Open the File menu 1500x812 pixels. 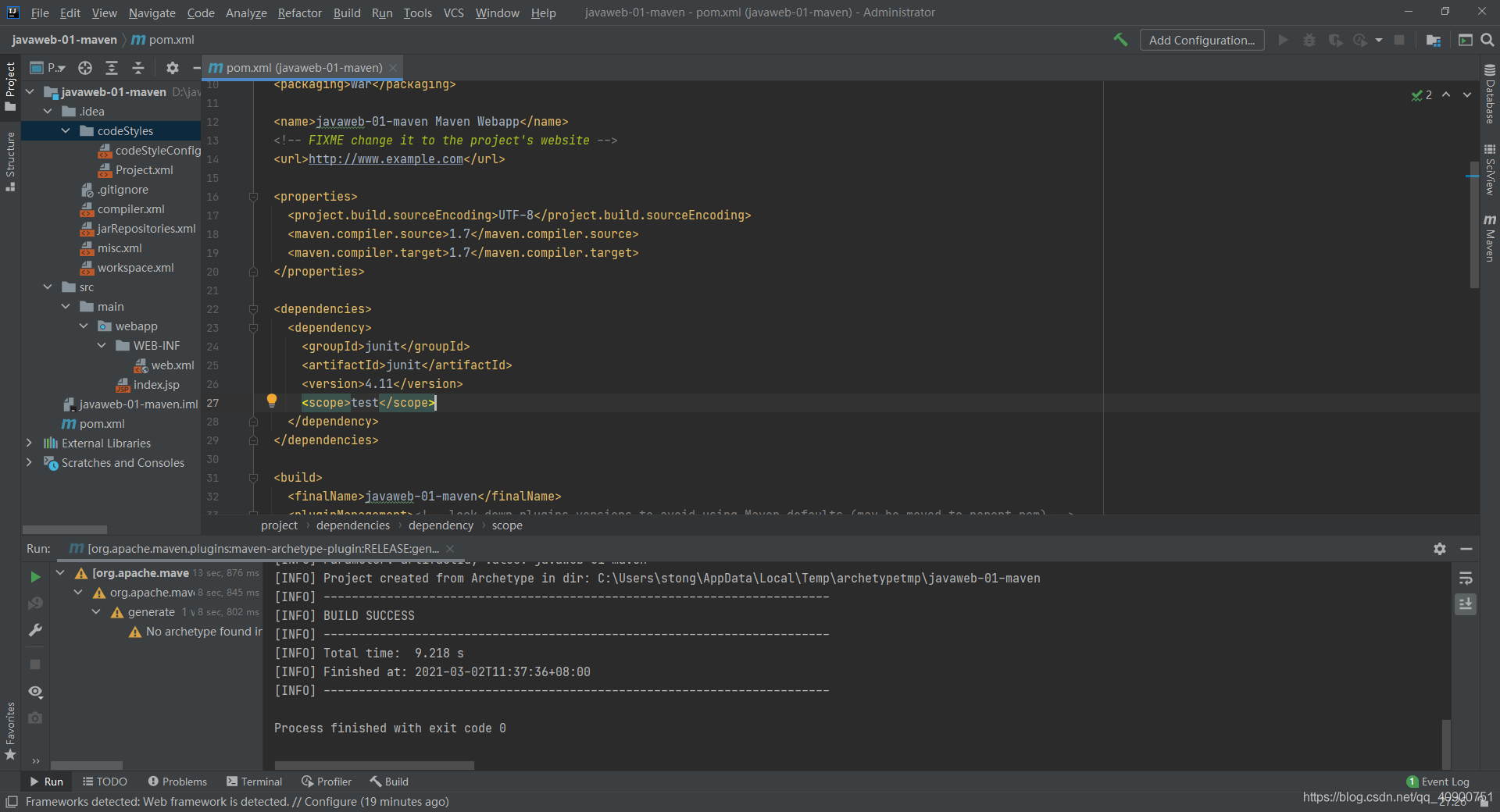point(40,12)
